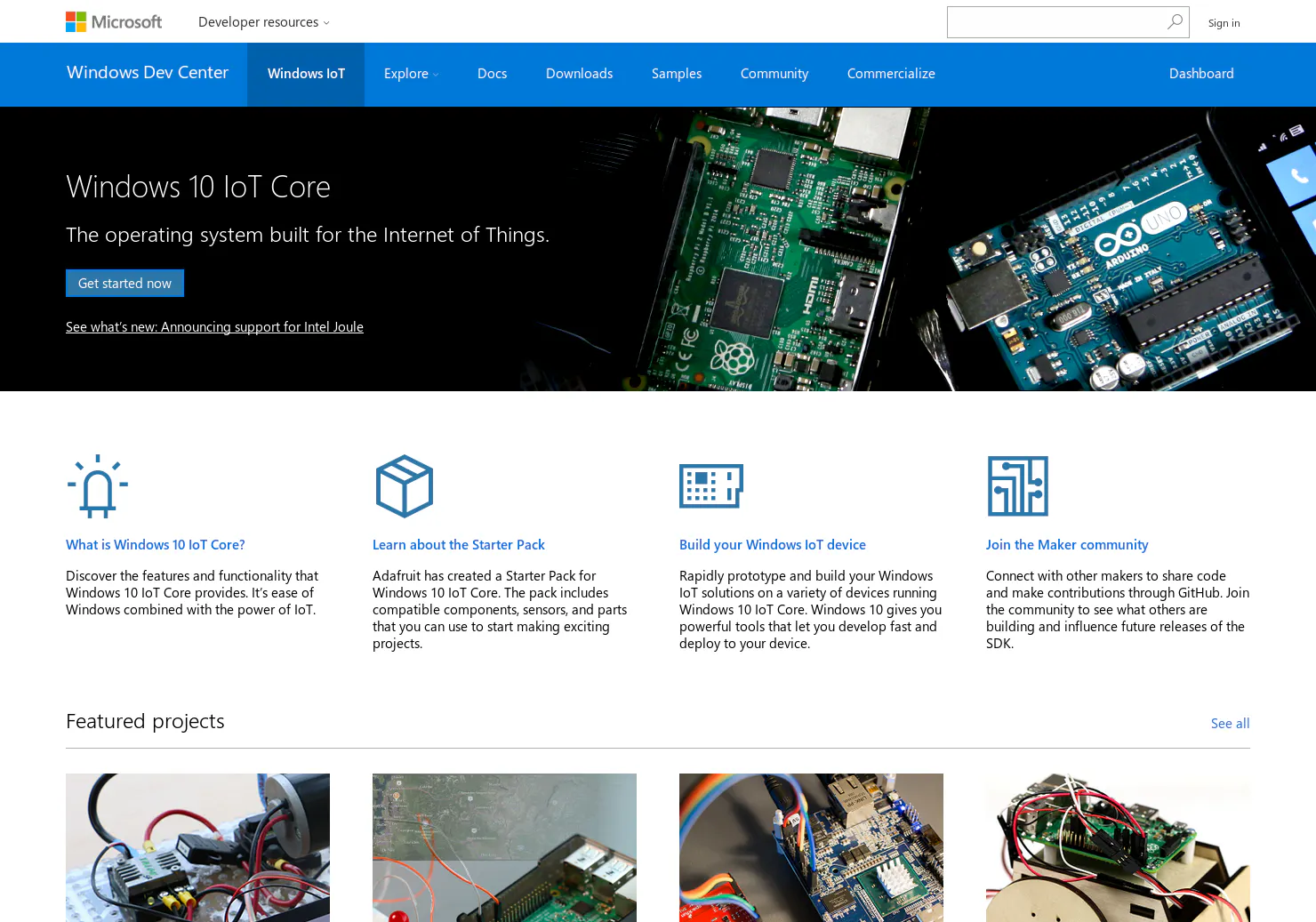Open the Downloads page

pos(579,74)
